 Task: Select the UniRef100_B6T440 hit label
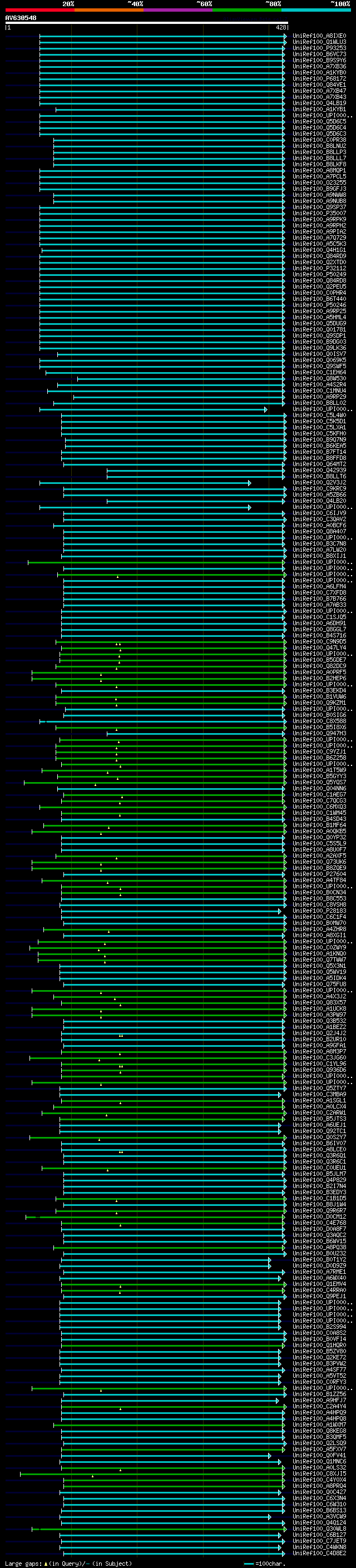coord(319,299)
